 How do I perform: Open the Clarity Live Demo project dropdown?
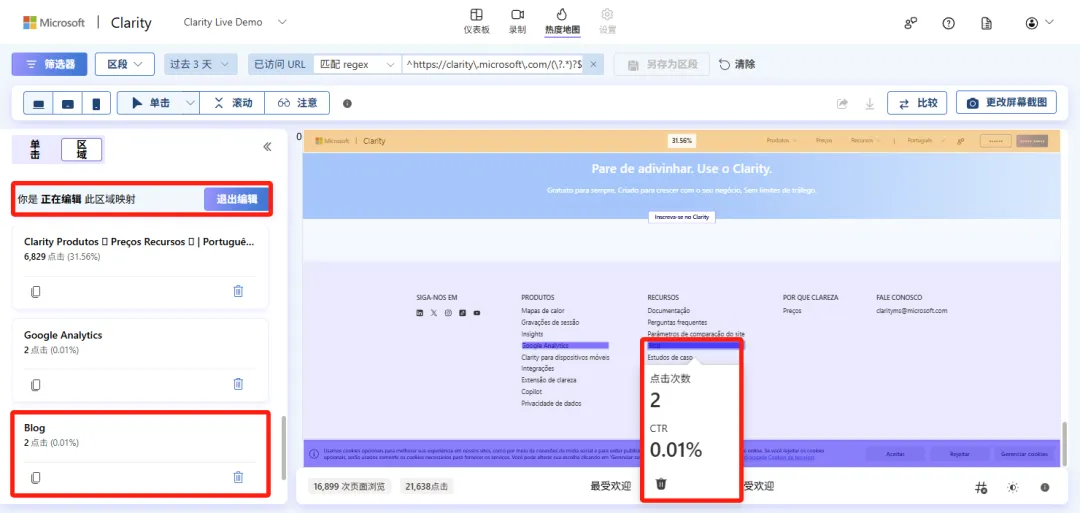[235, 22]
